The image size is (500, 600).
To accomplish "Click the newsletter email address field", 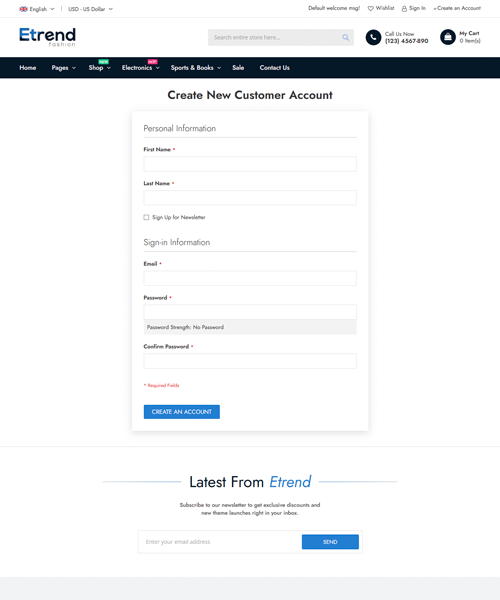I will (x=220, y=542).
